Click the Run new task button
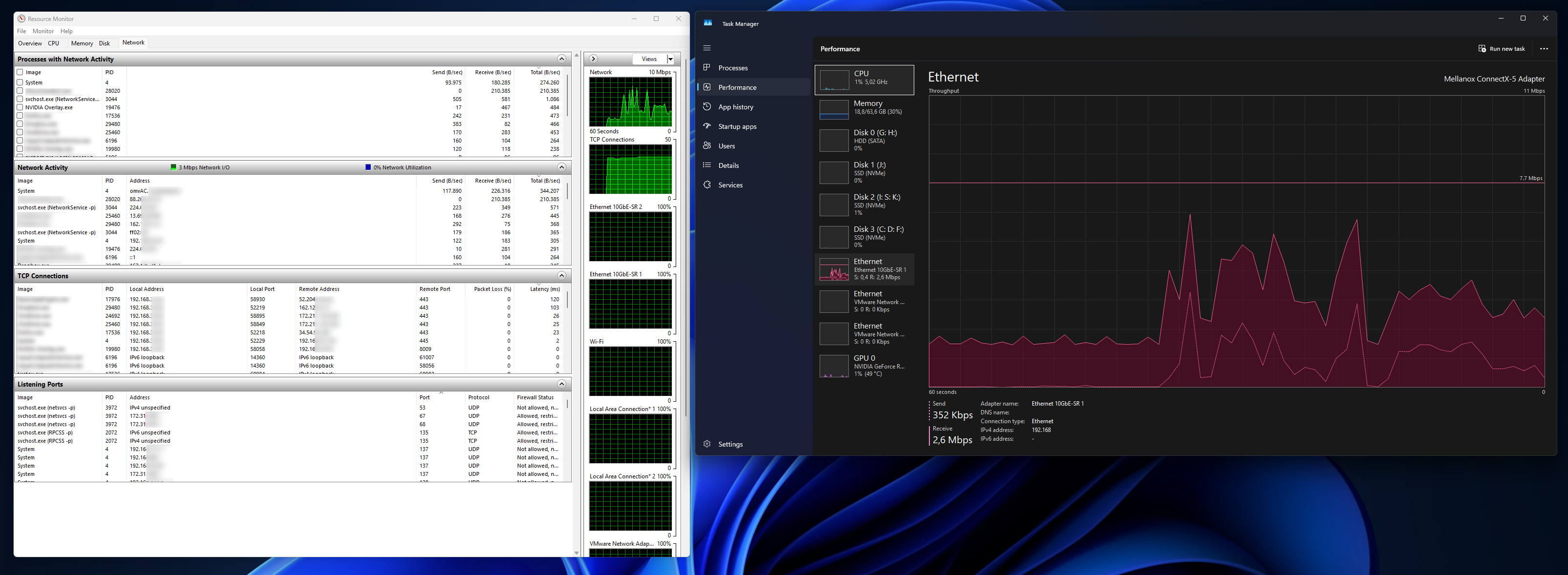Screen dimensions: 1568x575 tap(1501, 49)
